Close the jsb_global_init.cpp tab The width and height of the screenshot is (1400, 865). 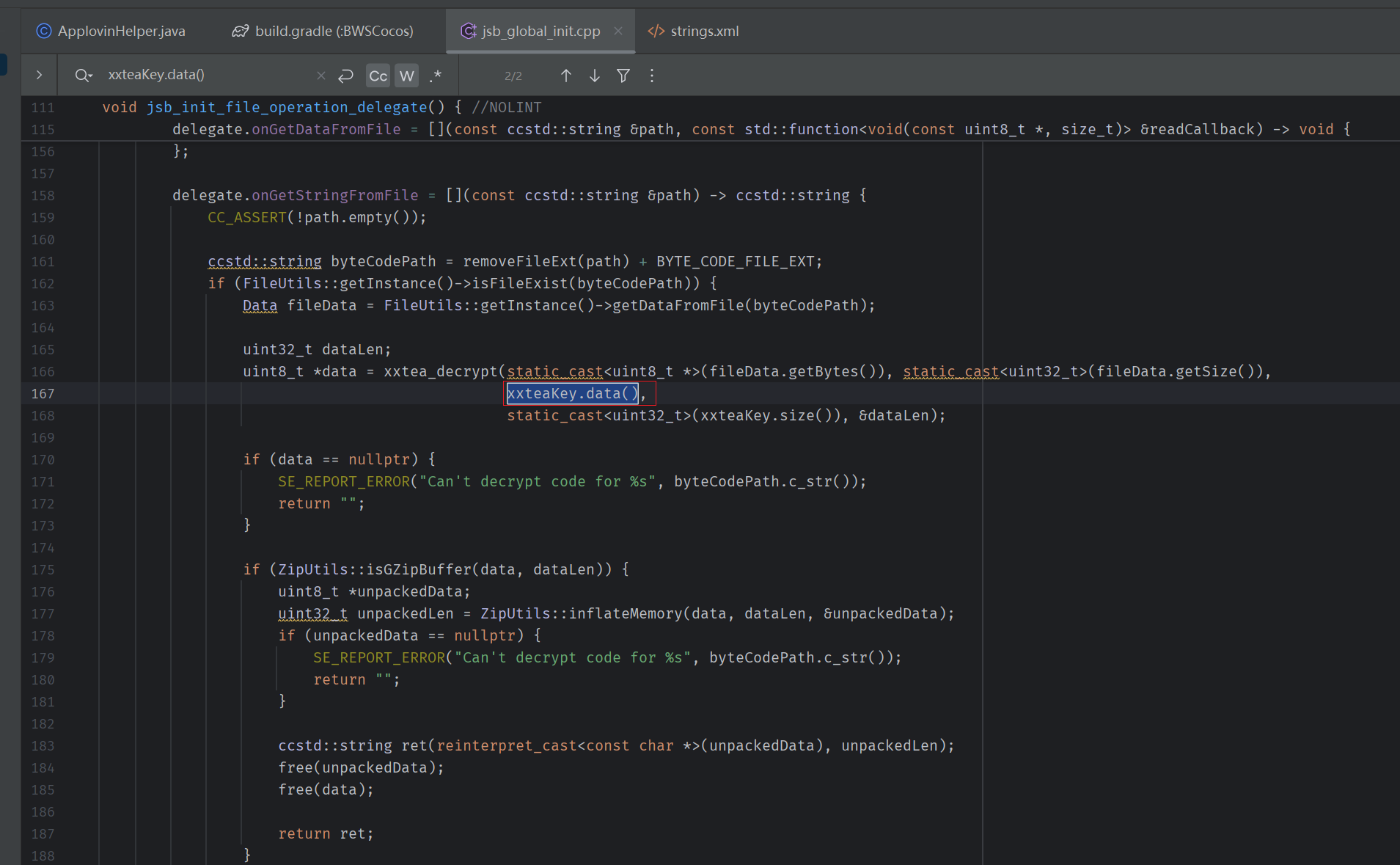click(618, 31)
